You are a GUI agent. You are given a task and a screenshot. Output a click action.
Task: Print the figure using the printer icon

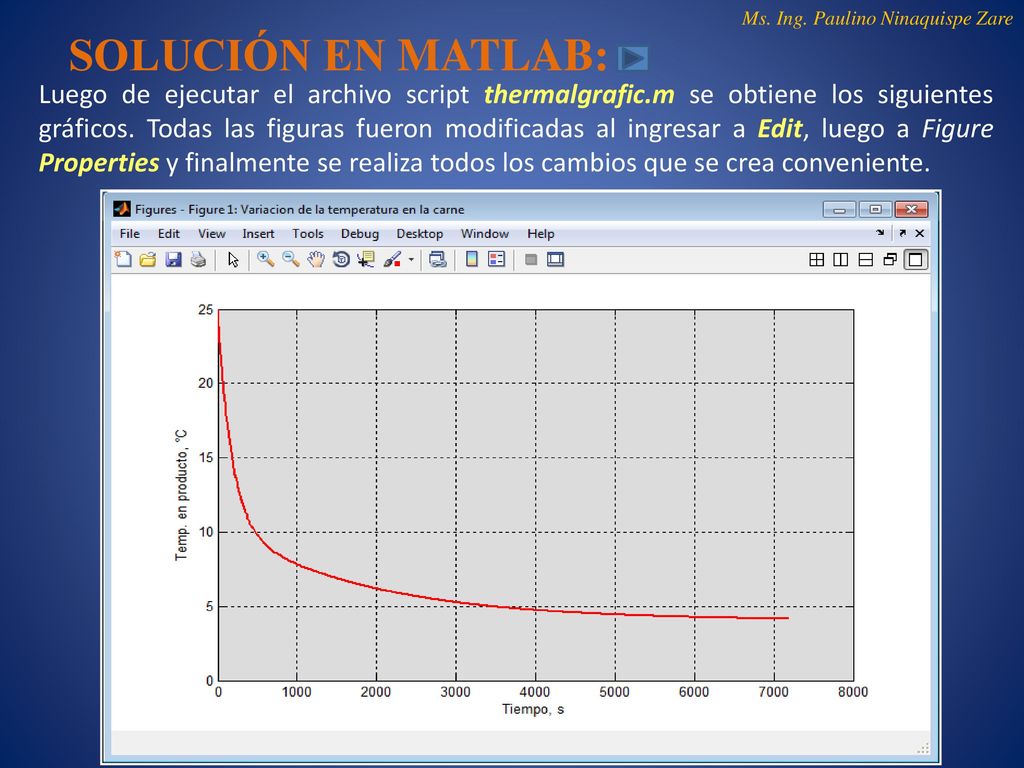pyautogui.click(x=198, y=260)
